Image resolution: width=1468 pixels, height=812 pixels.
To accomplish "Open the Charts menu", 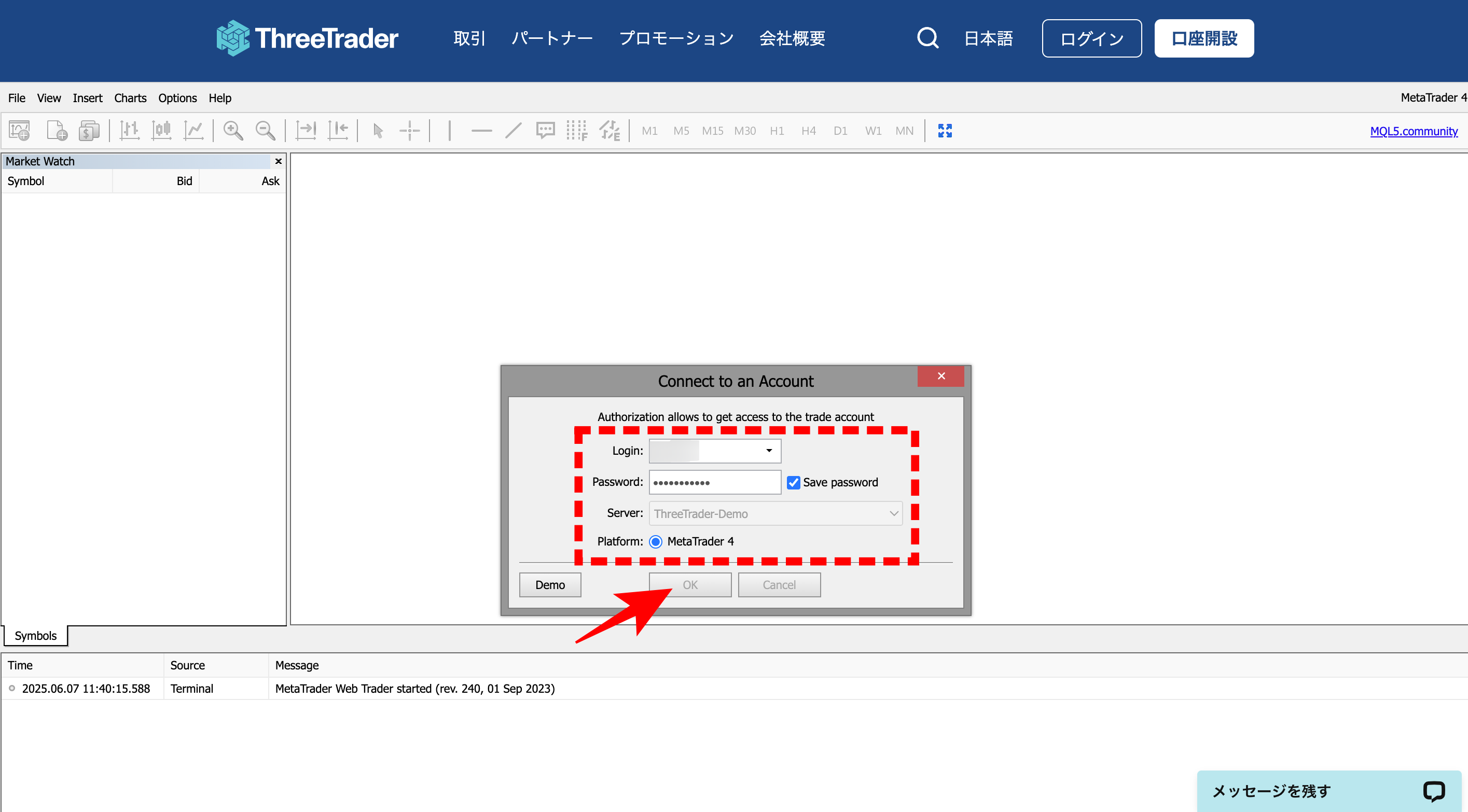I will tap(130, 97).
